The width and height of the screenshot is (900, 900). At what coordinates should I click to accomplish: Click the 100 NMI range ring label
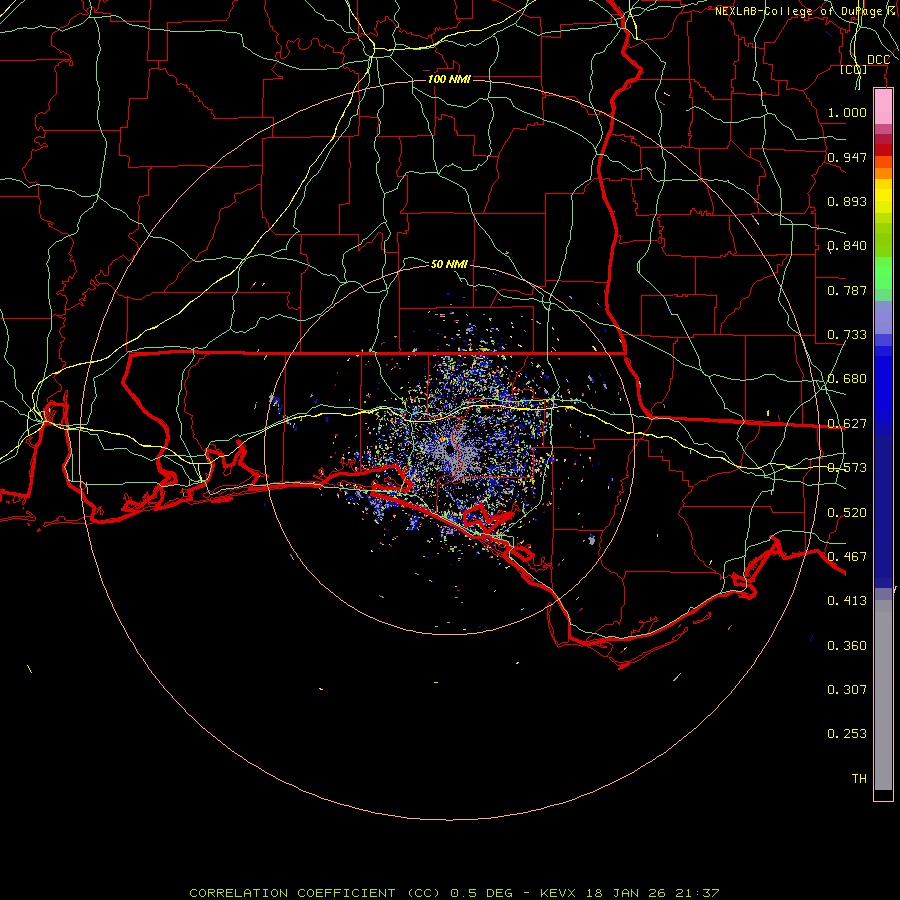[x=449, y=79]
